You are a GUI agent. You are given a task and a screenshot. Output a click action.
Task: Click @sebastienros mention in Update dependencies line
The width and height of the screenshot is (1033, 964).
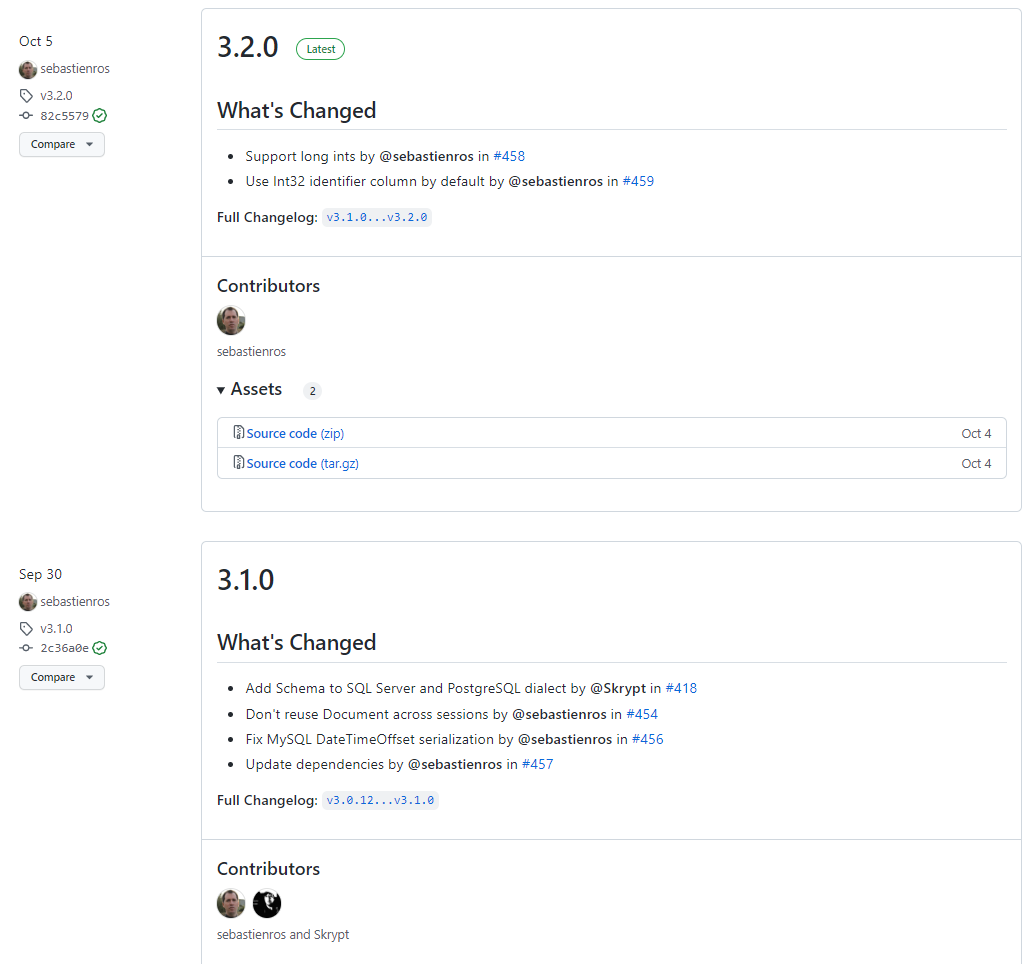point(455,764)
